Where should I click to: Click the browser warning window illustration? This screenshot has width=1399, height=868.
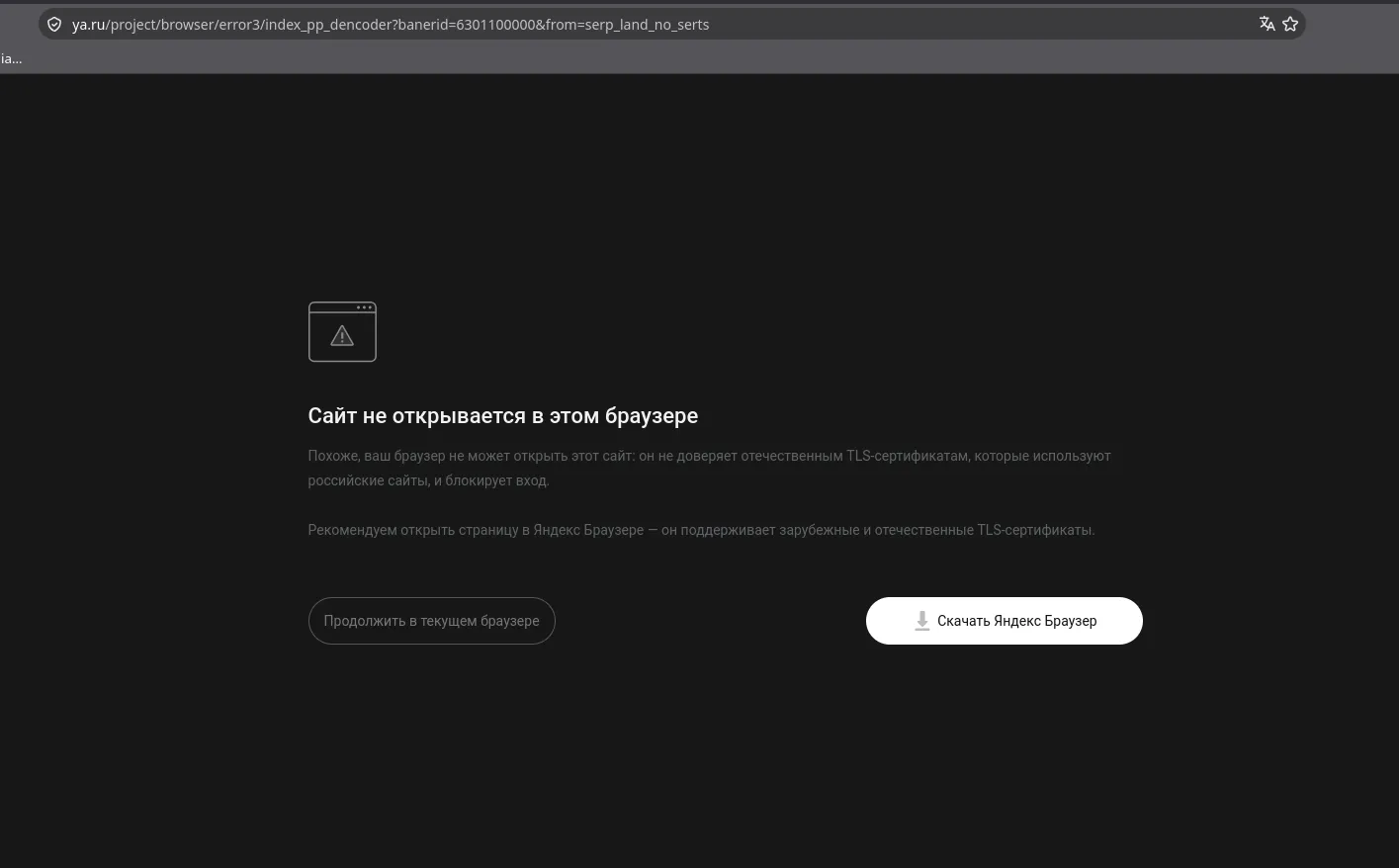pyautogui.click(x=342, y=332)
